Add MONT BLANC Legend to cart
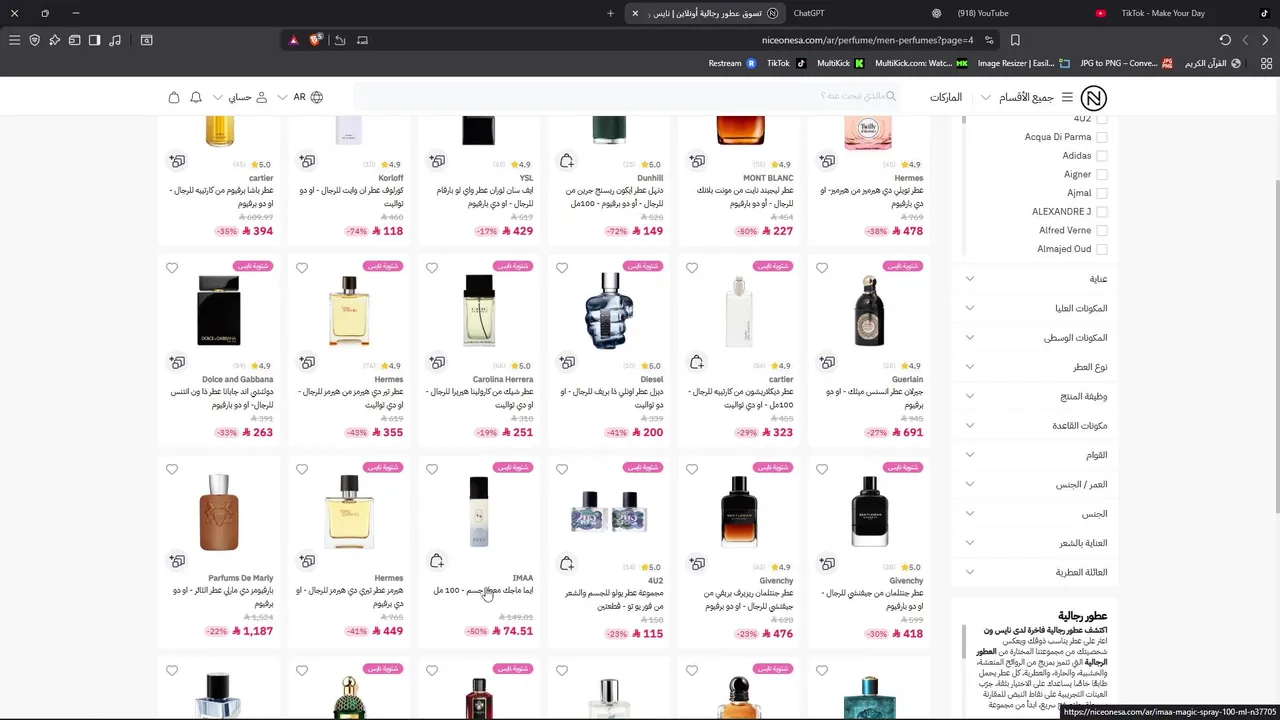This screenshot has width=1280, height=720. tap(697, 161)
